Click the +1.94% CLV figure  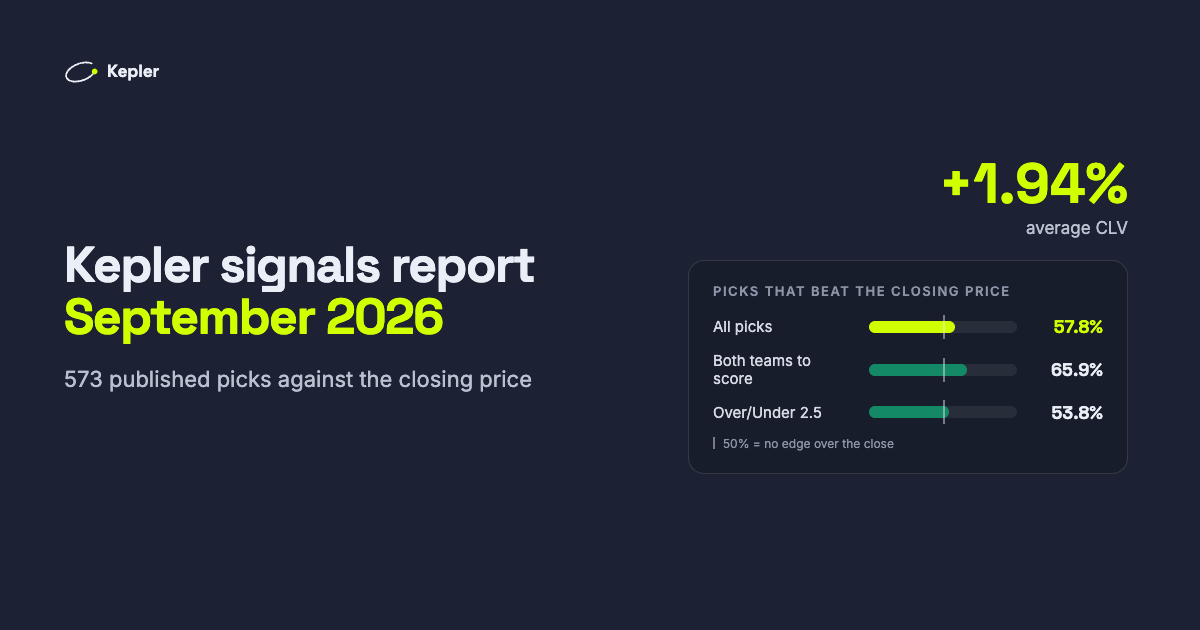click(x=1035, y=185)
